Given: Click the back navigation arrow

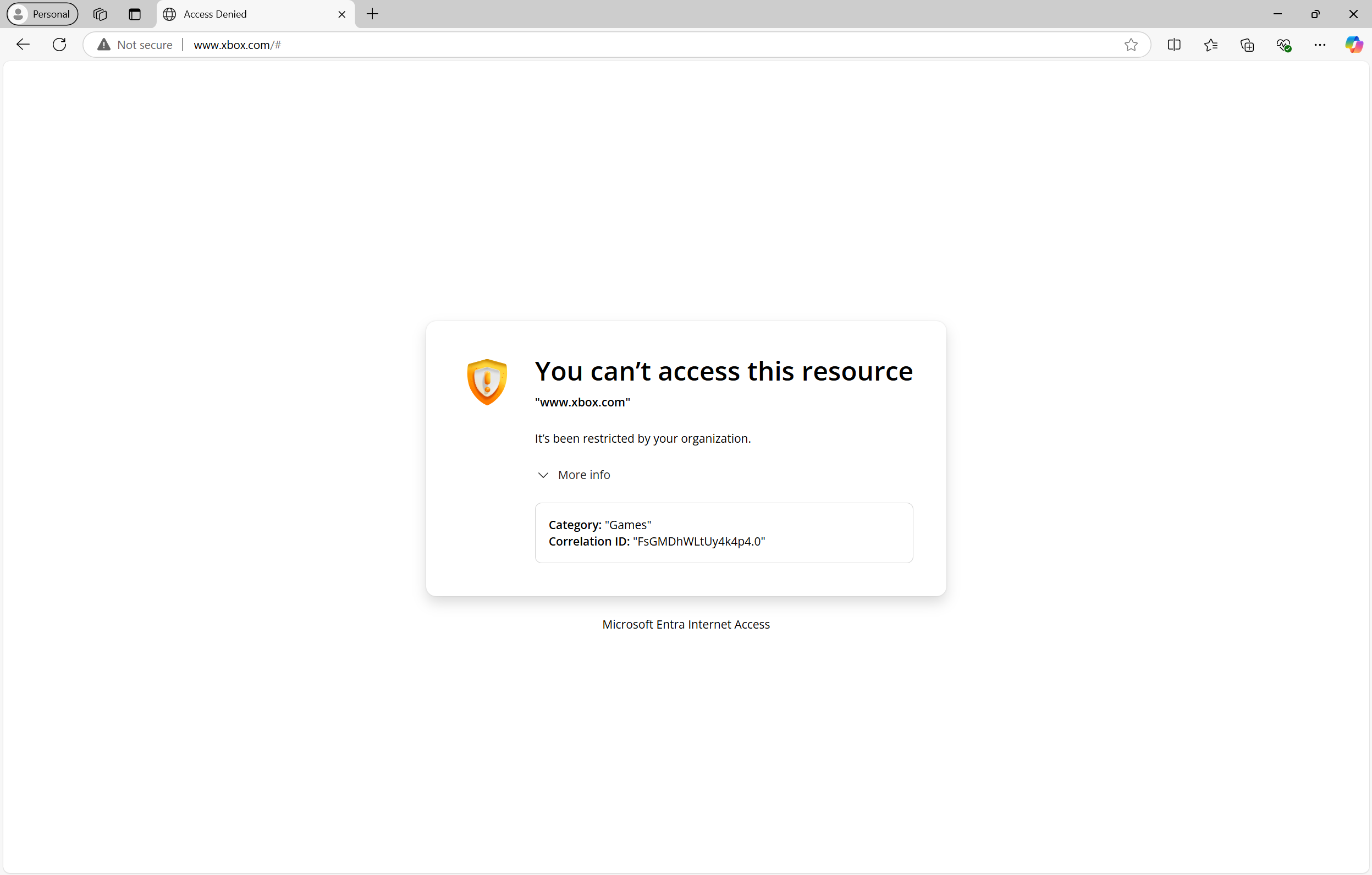Looking at the screenshot, I should click(22, 45).
